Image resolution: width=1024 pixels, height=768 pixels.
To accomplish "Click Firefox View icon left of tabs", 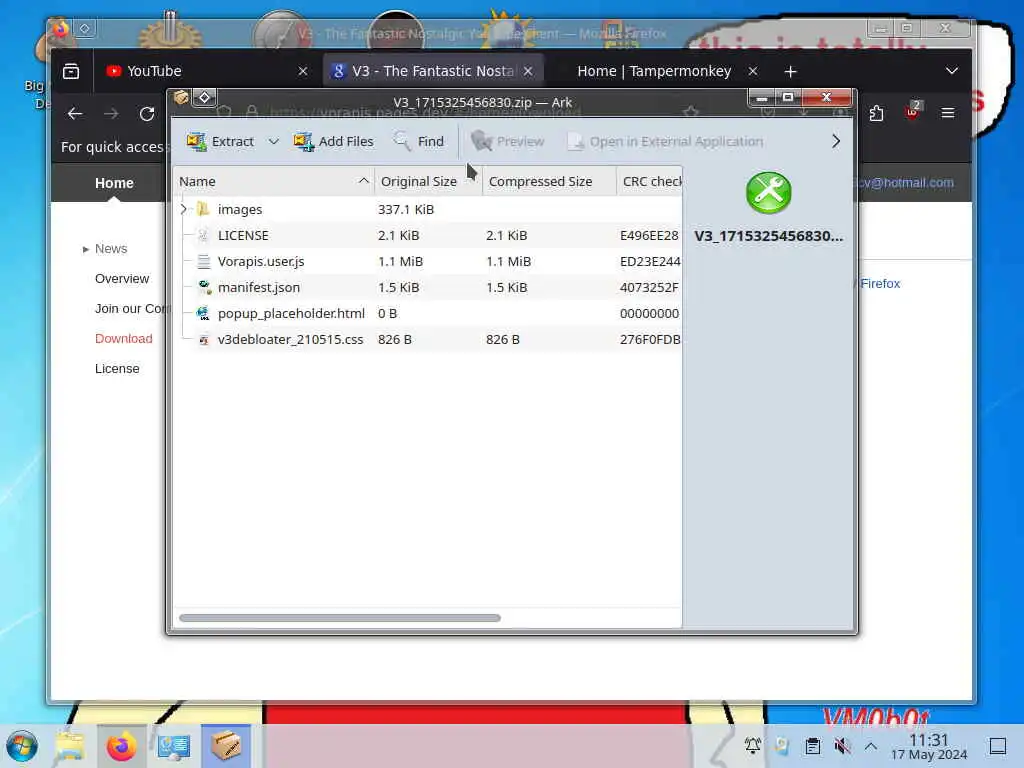I will tap(71, 71).
